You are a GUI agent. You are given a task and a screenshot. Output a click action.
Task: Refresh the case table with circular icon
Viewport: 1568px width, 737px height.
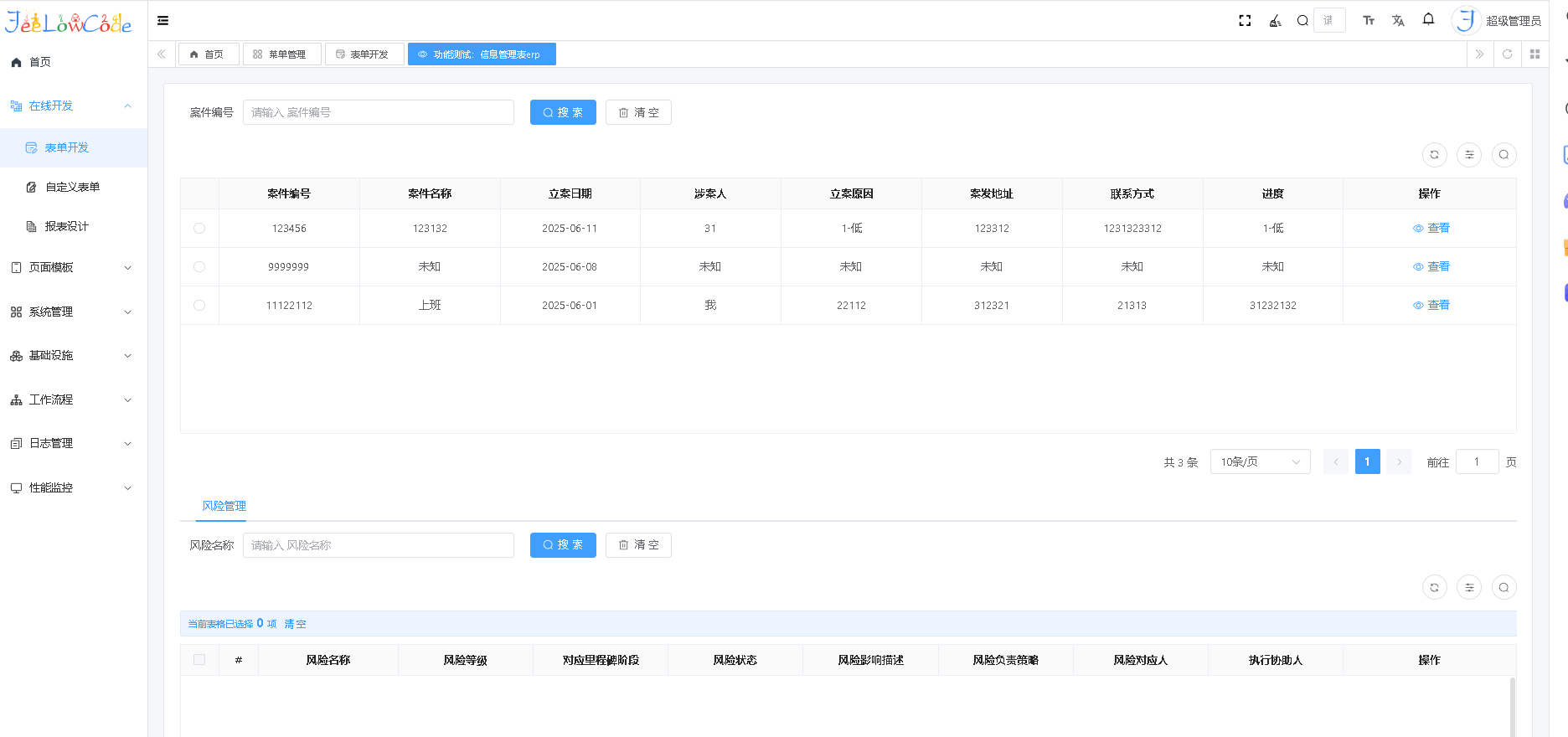click(x=1434, y=155)
